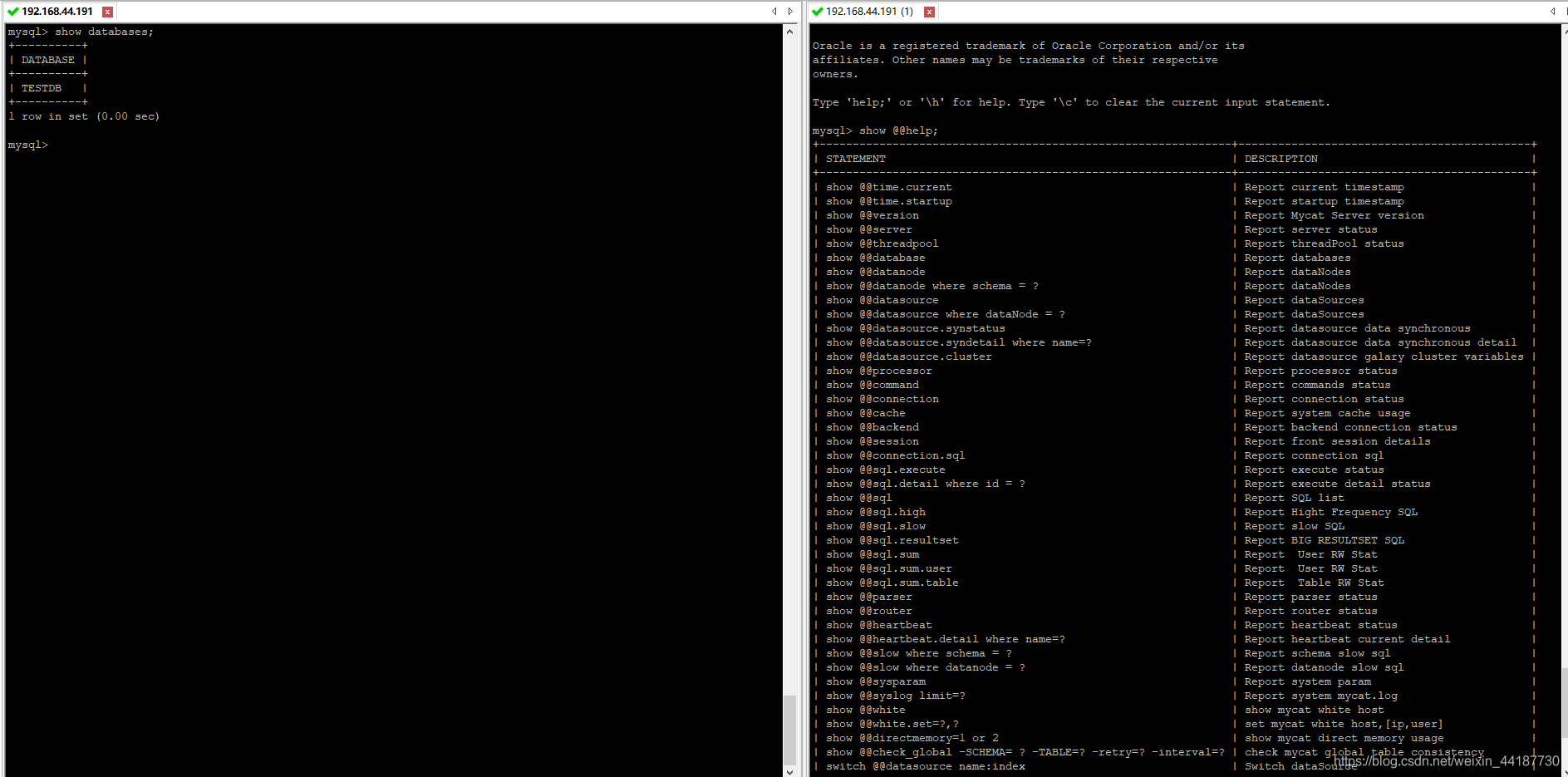This screenshot has height=777, width=1568.
Task: Click the DESCRIPTION column header
Action: coord(1281,159)
